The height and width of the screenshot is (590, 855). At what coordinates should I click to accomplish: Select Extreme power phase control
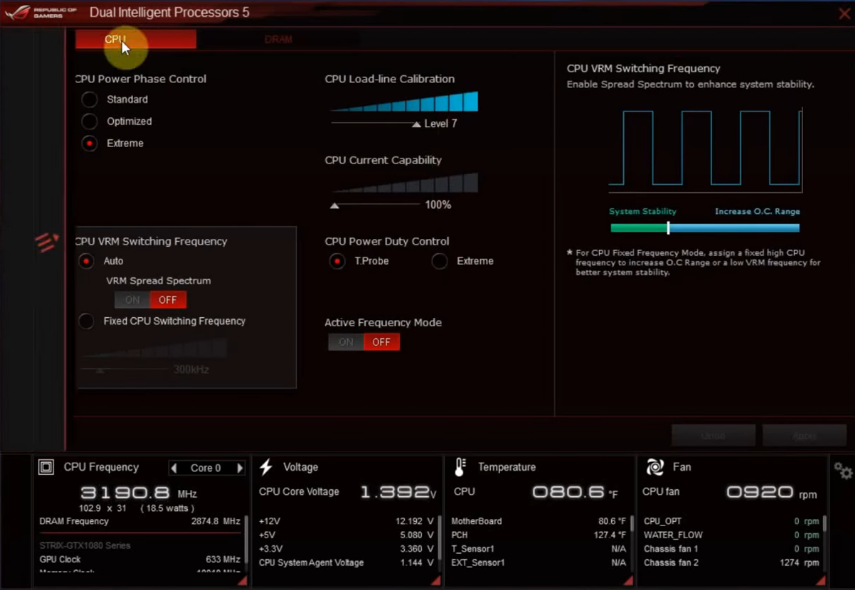click(x=89, y=143)
